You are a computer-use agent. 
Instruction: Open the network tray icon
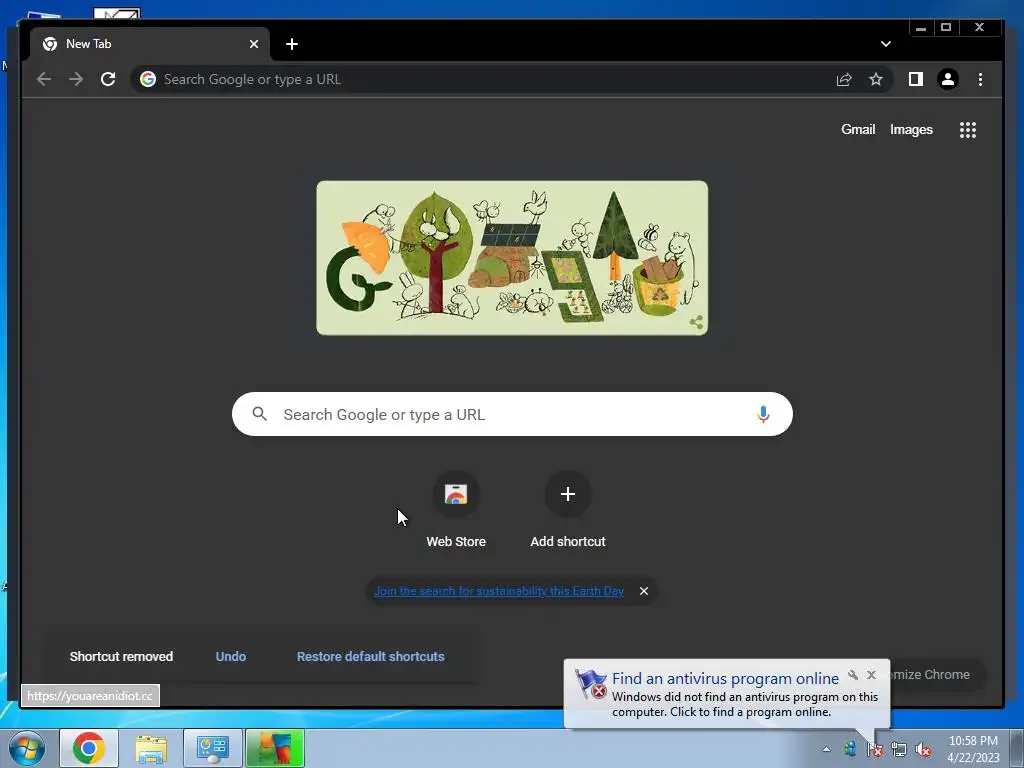(x=899, y=749)
